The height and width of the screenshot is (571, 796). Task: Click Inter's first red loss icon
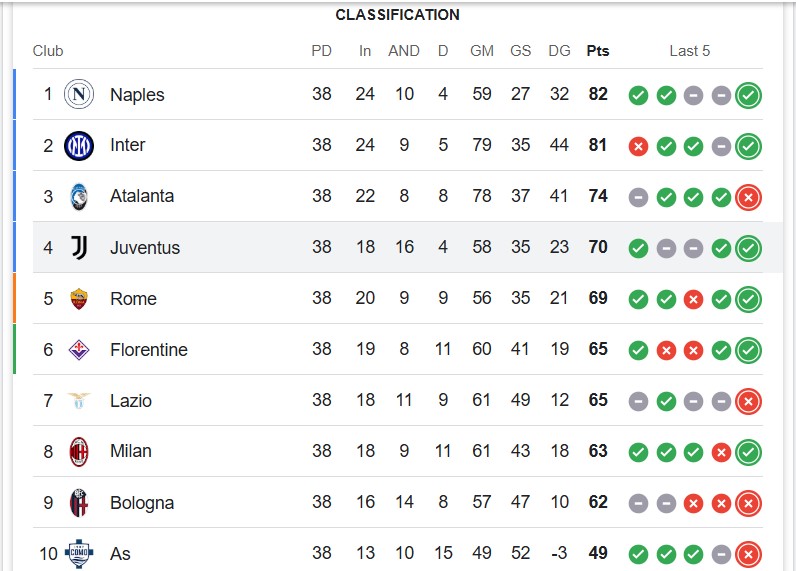click(638, 147)
